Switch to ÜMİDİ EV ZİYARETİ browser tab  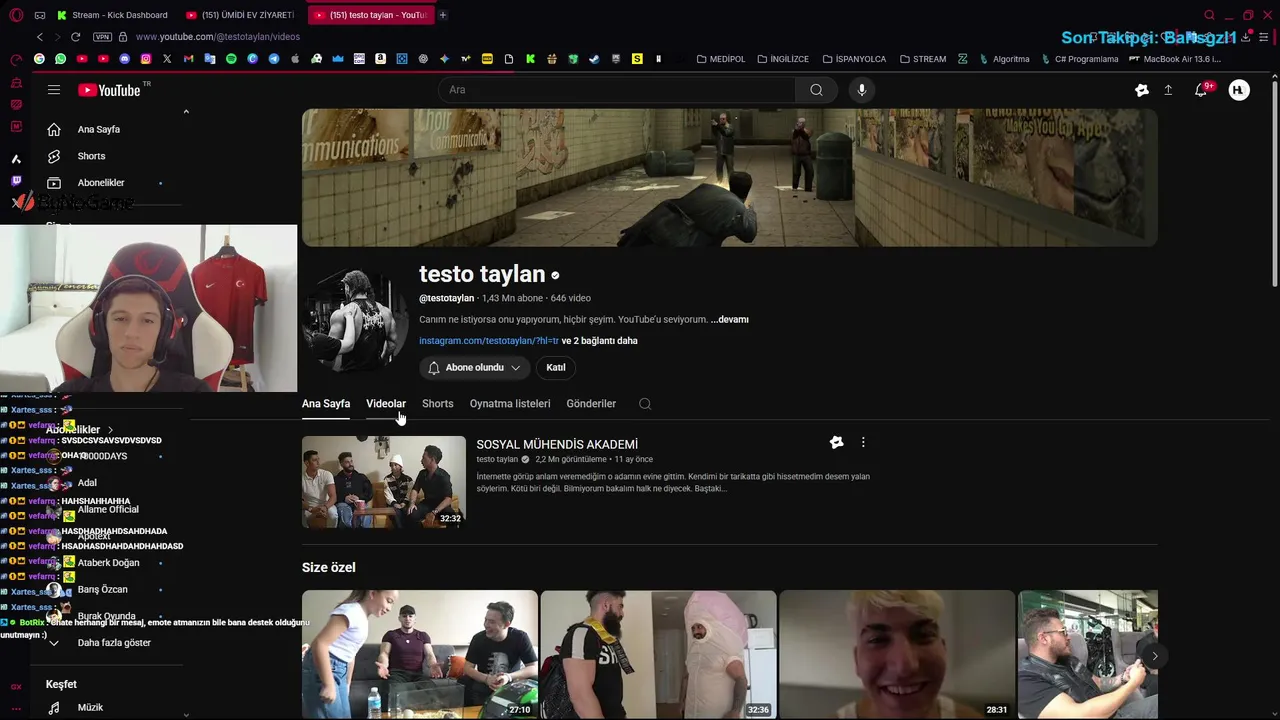240,15
